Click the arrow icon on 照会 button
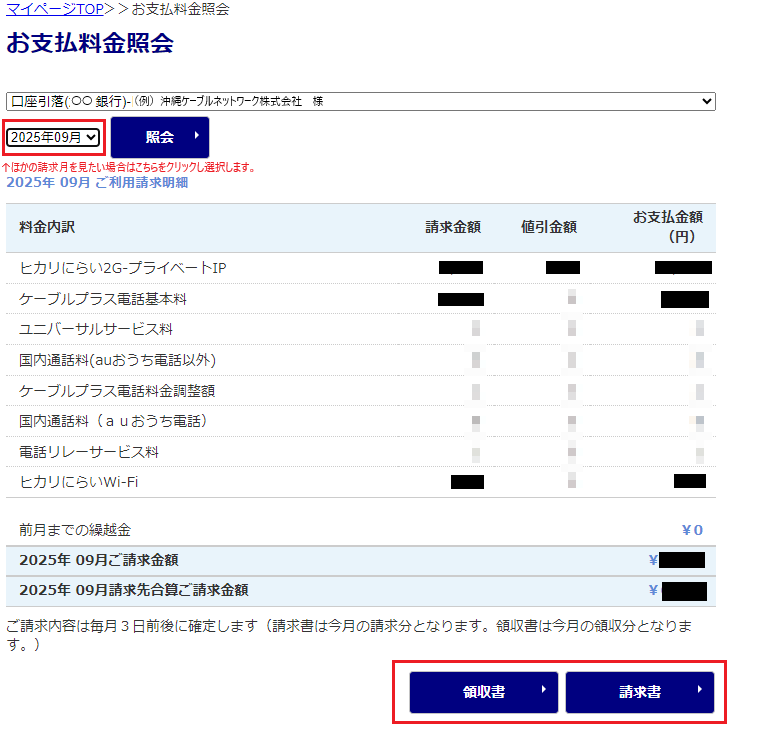The image size is (758, 739). [195, 136]
